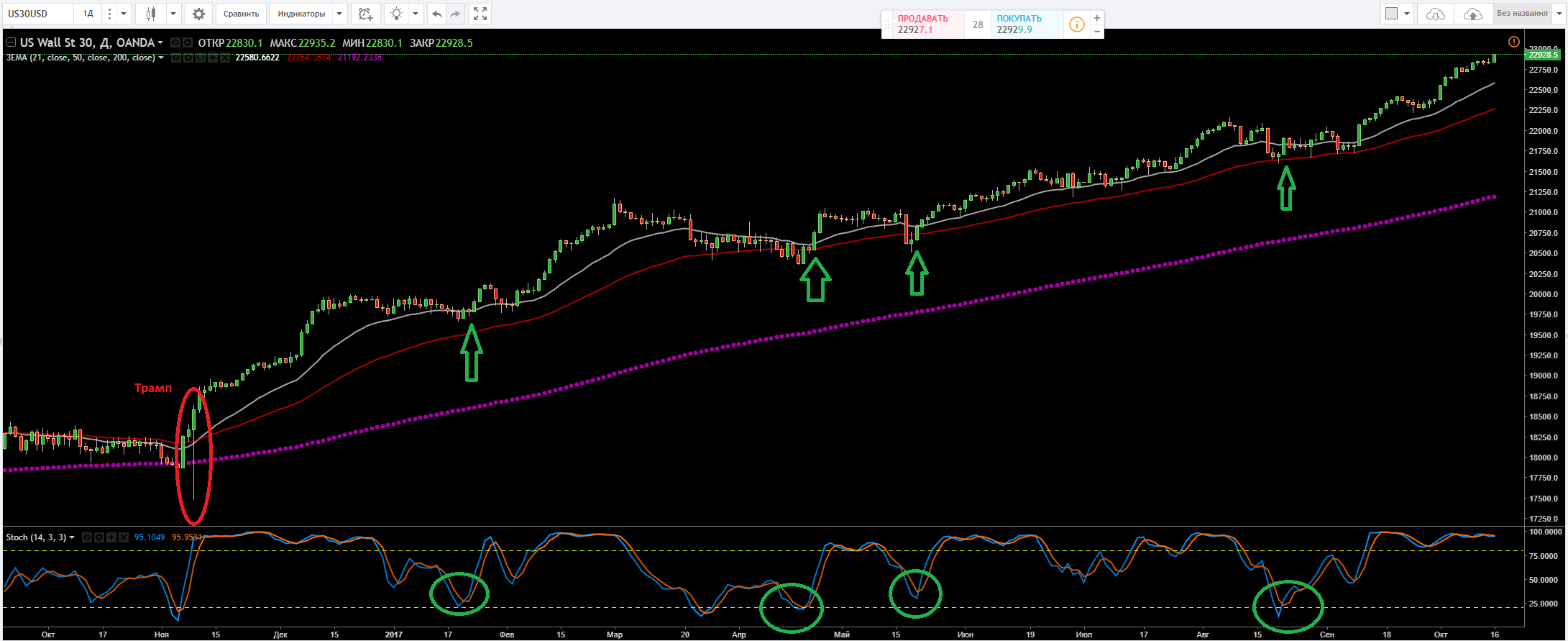This screenshot has height=641, width=1568.
Task: Click the Stoch blue value 95.1049
Action: tap(150, 537)
